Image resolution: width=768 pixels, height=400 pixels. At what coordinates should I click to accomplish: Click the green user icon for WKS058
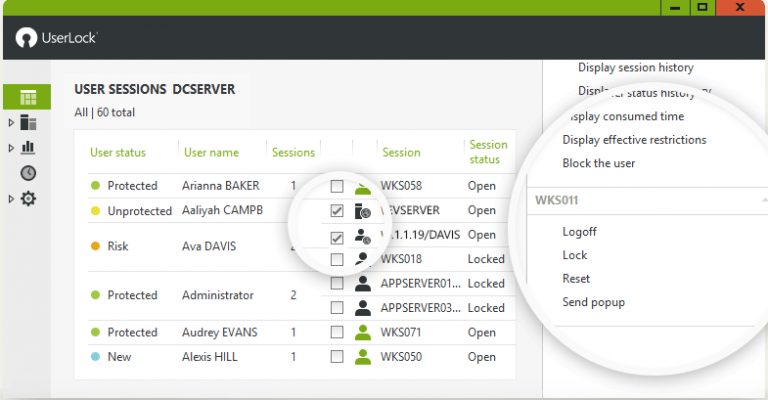(363, 188)
